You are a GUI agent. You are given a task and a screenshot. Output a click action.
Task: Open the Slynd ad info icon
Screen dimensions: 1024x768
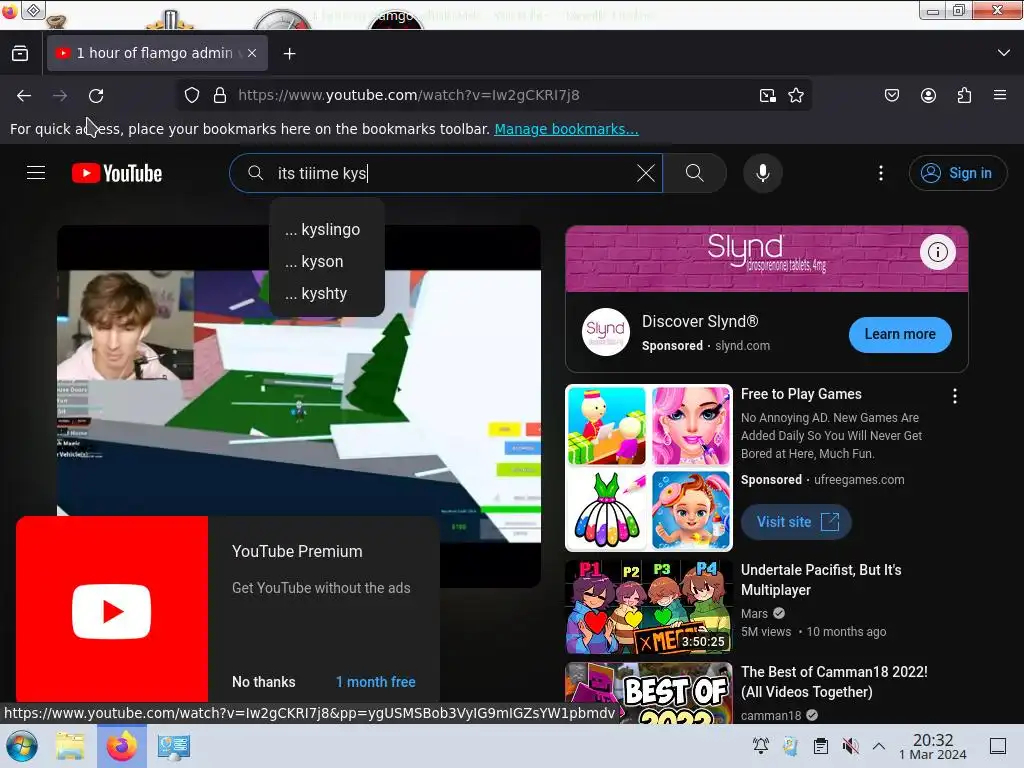[x=938, y=252]
